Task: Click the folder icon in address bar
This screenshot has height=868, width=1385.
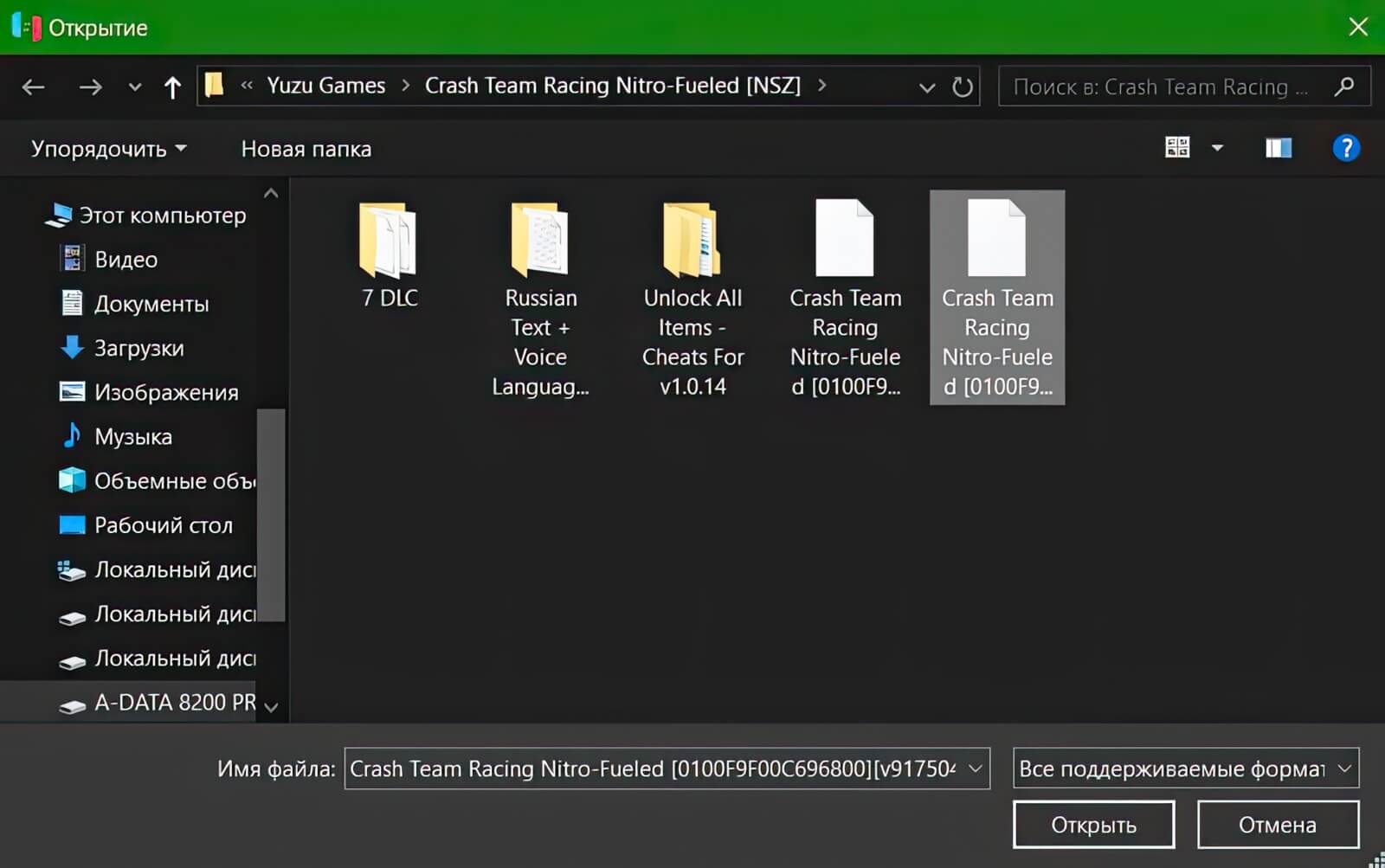Action: coord(215,85)
